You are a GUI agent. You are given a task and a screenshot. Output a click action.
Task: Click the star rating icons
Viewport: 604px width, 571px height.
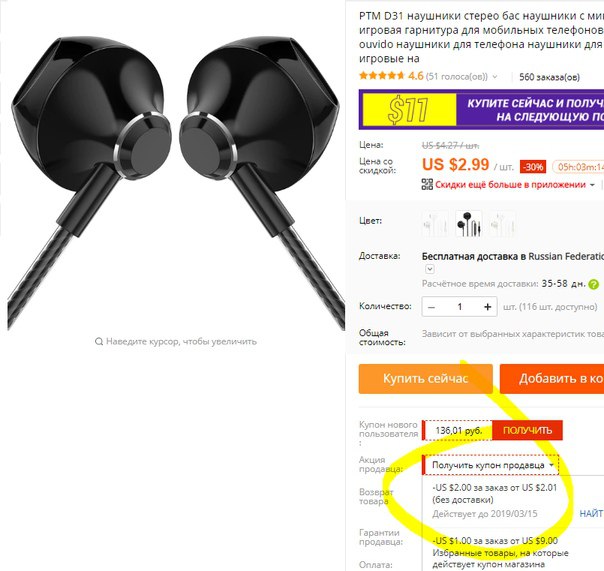382,76
